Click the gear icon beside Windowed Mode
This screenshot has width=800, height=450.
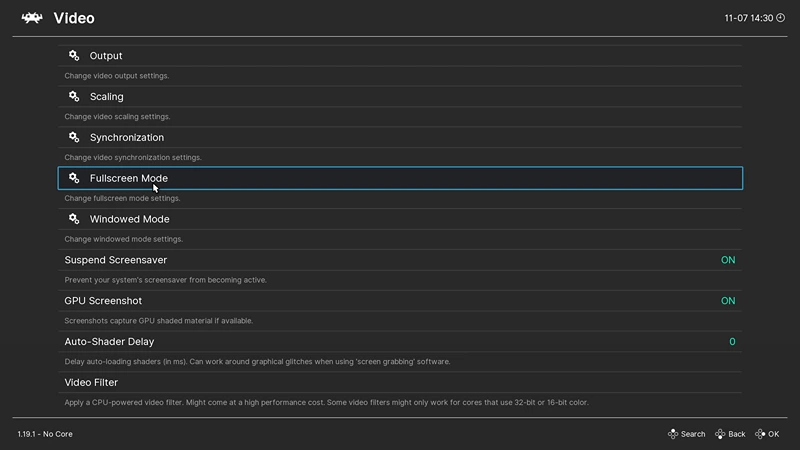coord(74,219)
